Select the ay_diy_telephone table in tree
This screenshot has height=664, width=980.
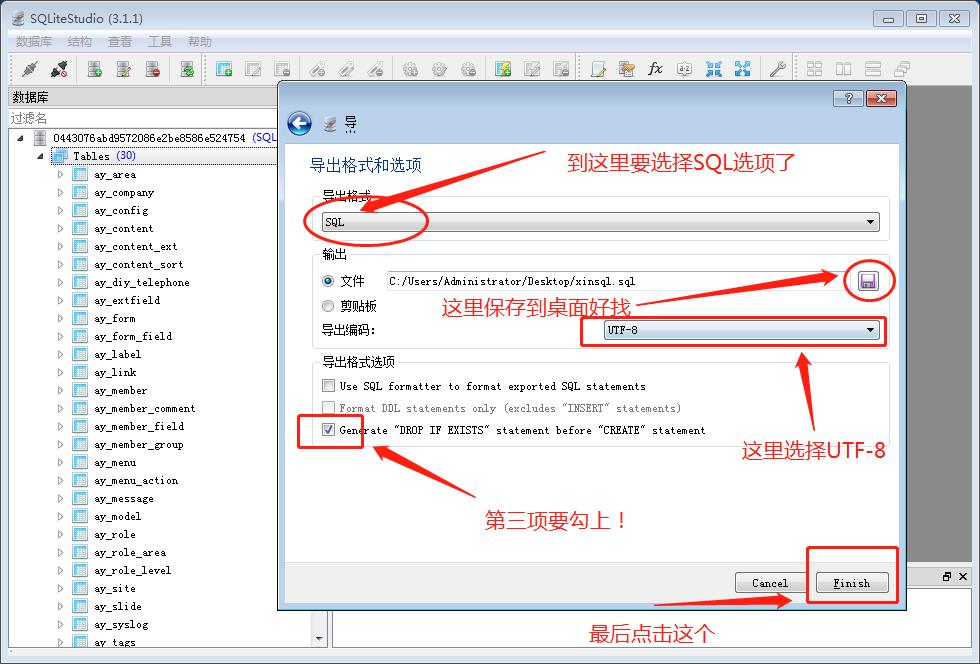tap(142, 283)
